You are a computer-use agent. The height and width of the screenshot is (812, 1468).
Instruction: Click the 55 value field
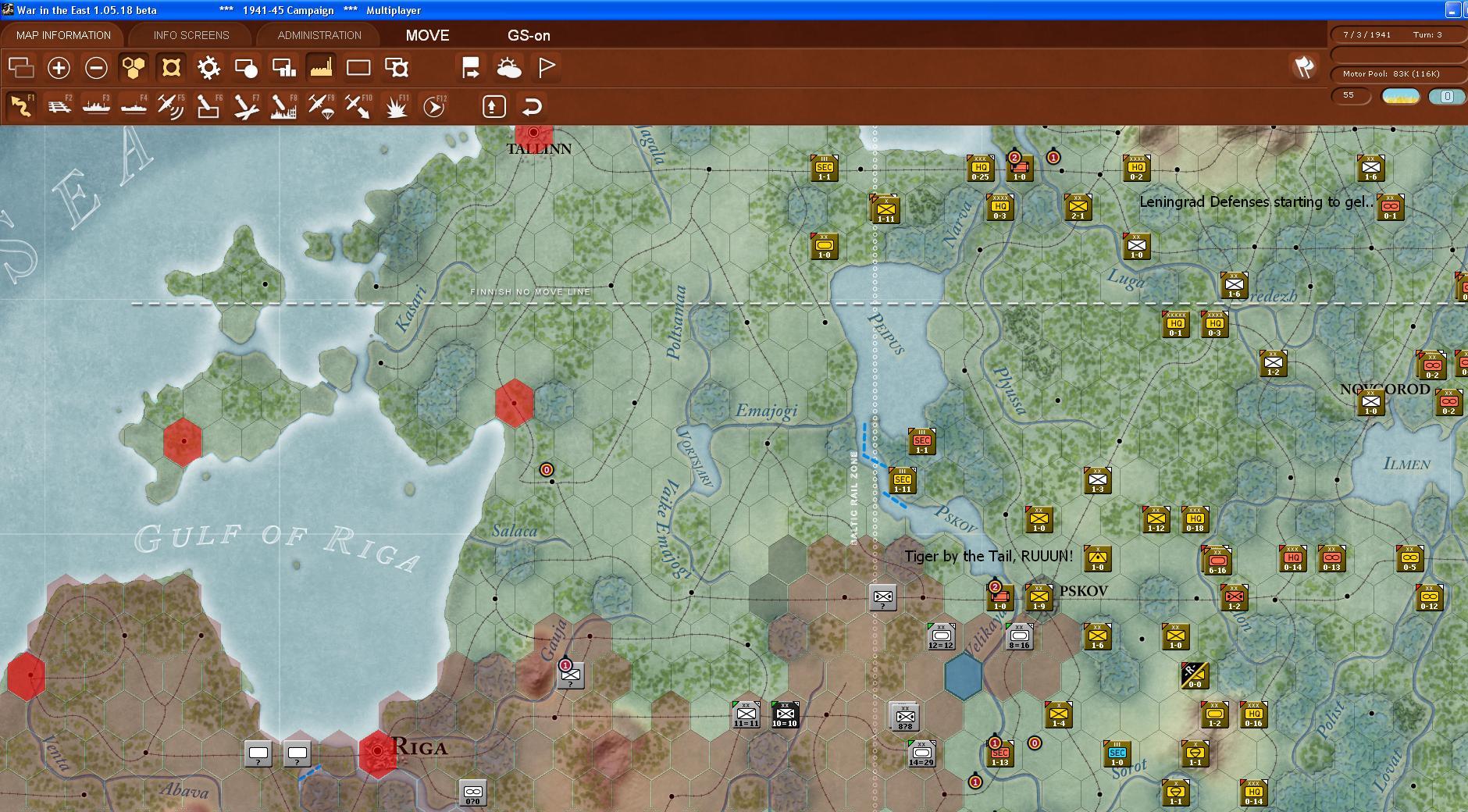1351,95
